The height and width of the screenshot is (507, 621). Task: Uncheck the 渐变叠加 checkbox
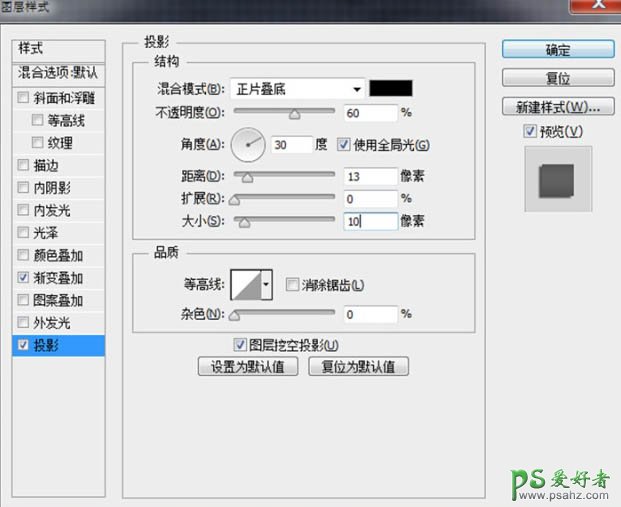click(24, 278)
